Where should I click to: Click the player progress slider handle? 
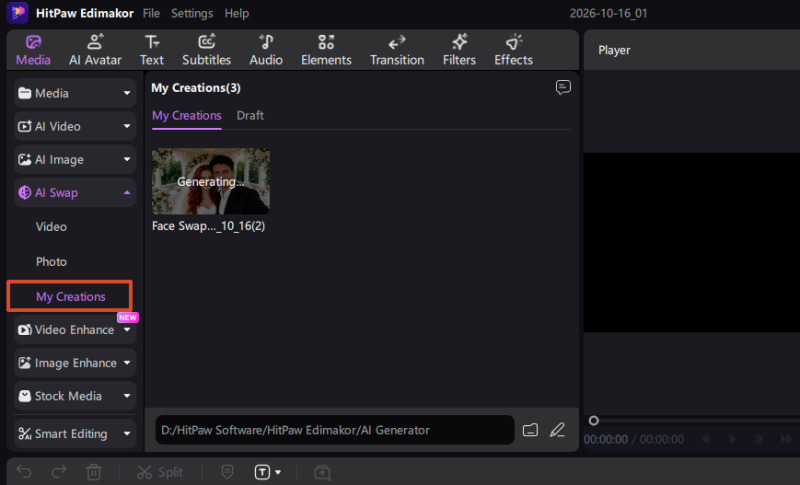[593, 421]
